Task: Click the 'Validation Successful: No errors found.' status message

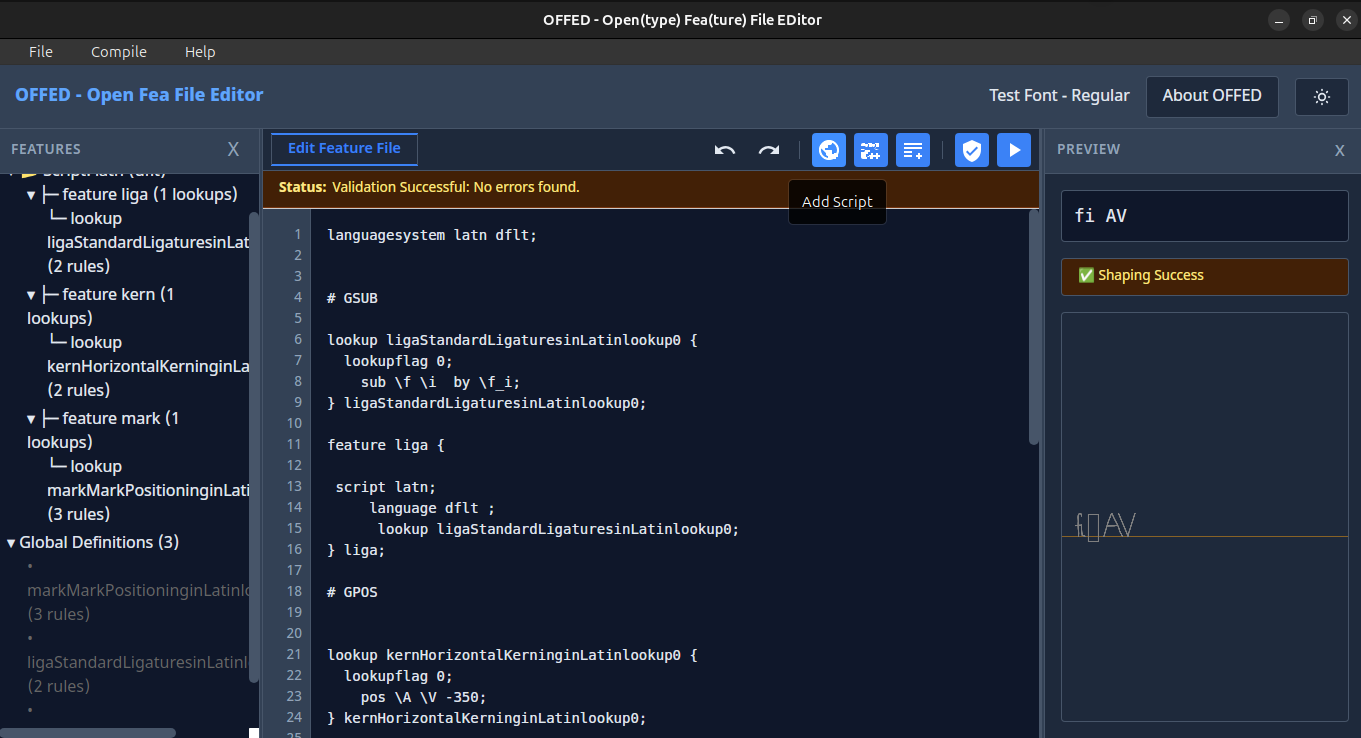Action: (456, 187)
